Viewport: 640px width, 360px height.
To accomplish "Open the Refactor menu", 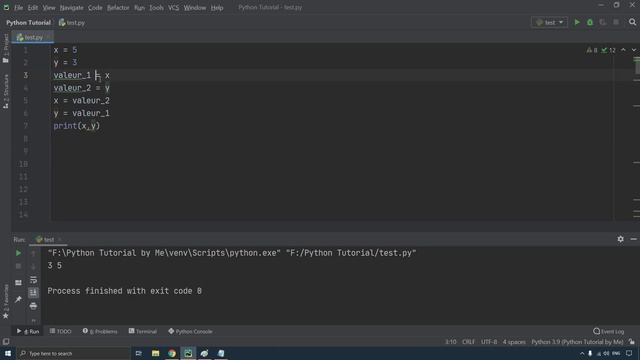I will coord(118,7).
